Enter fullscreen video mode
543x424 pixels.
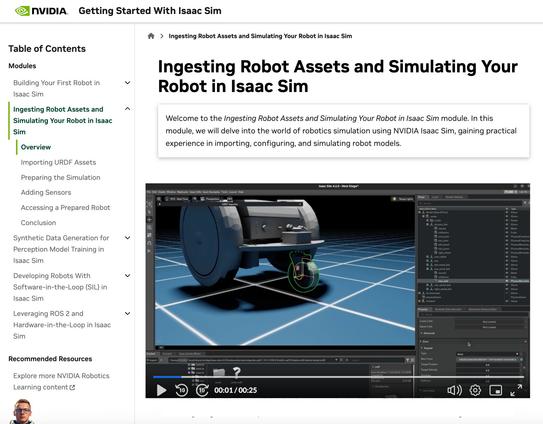tap(516, 390)
